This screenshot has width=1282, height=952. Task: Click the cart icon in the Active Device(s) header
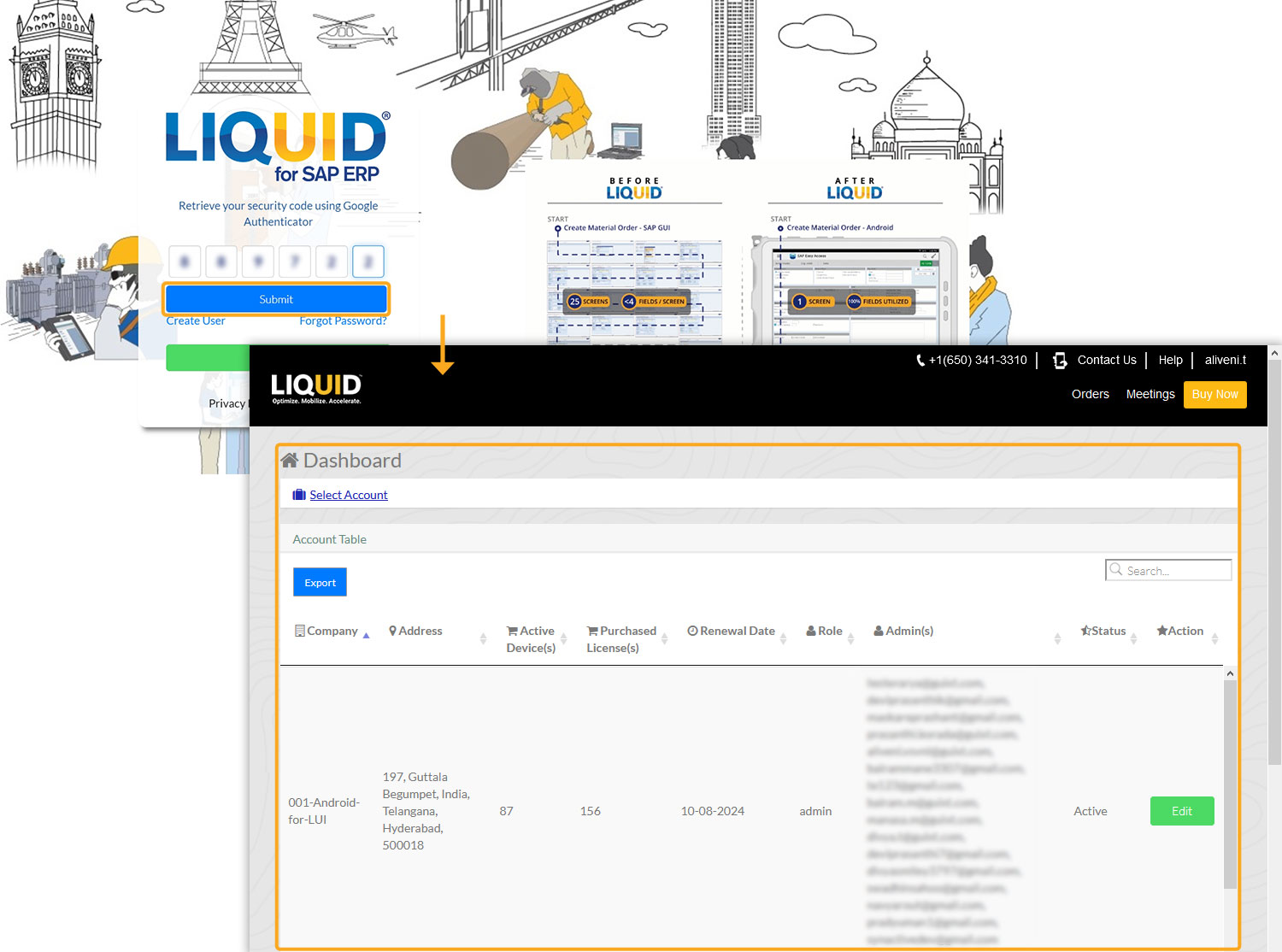click(x=512, y=631)
